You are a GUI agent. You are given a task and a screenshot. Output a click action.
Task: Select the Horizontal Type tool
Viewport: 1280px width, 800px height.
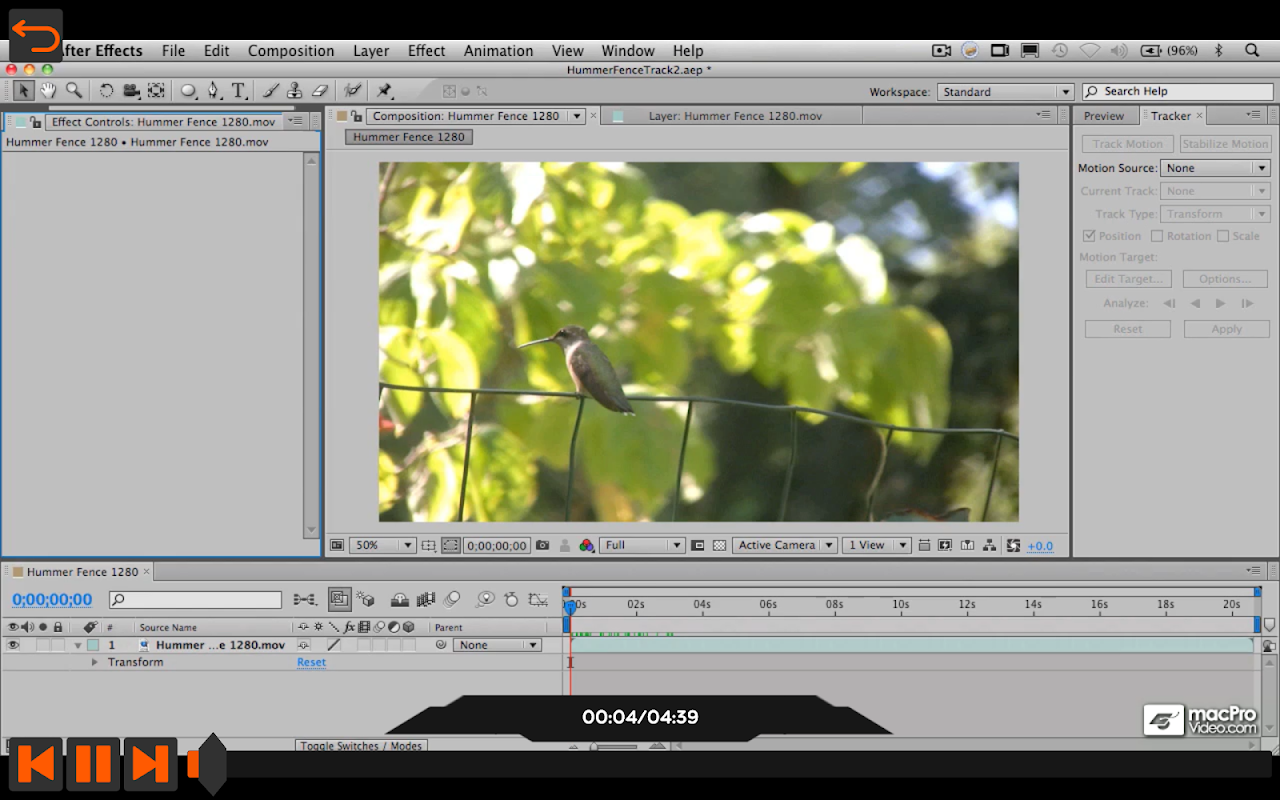coord(239,91)
